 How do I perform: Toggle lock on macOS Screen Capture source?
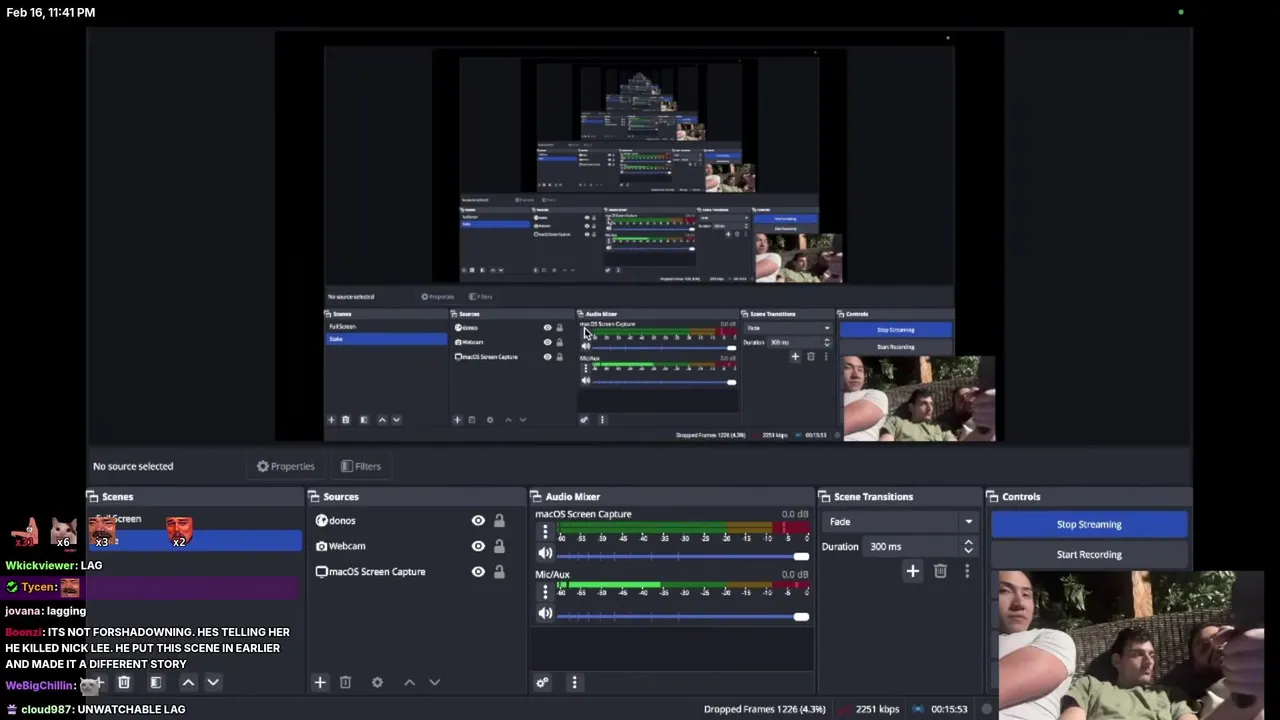(499, 572)
